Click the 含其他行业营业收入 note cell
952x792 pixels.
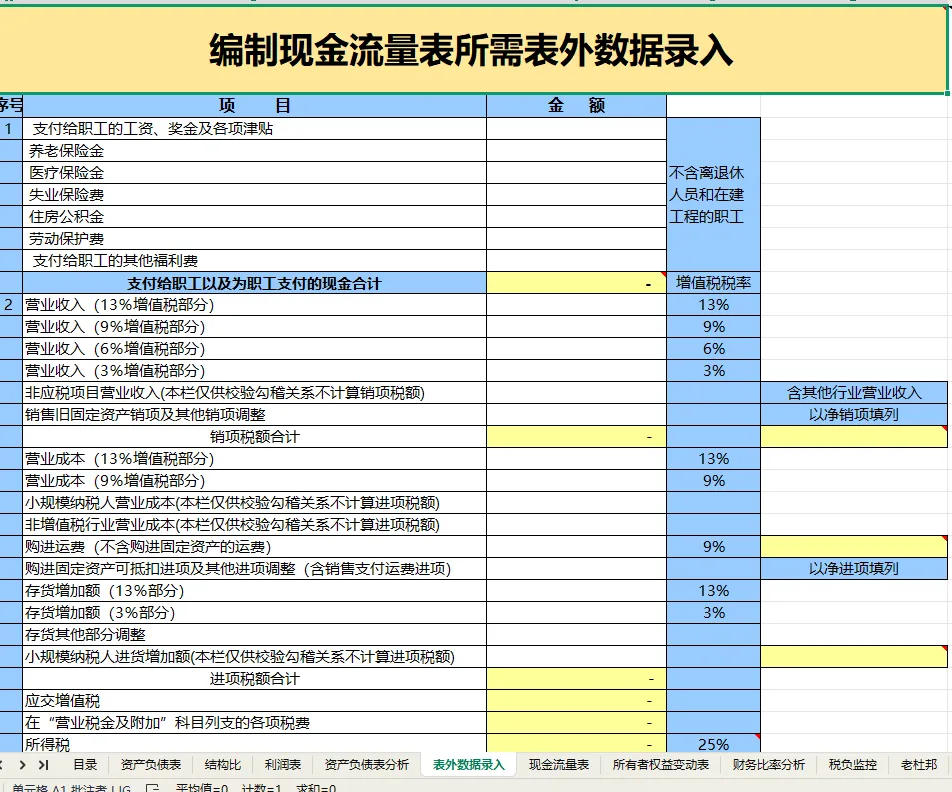pyautogui.click(x=854, y=393)
